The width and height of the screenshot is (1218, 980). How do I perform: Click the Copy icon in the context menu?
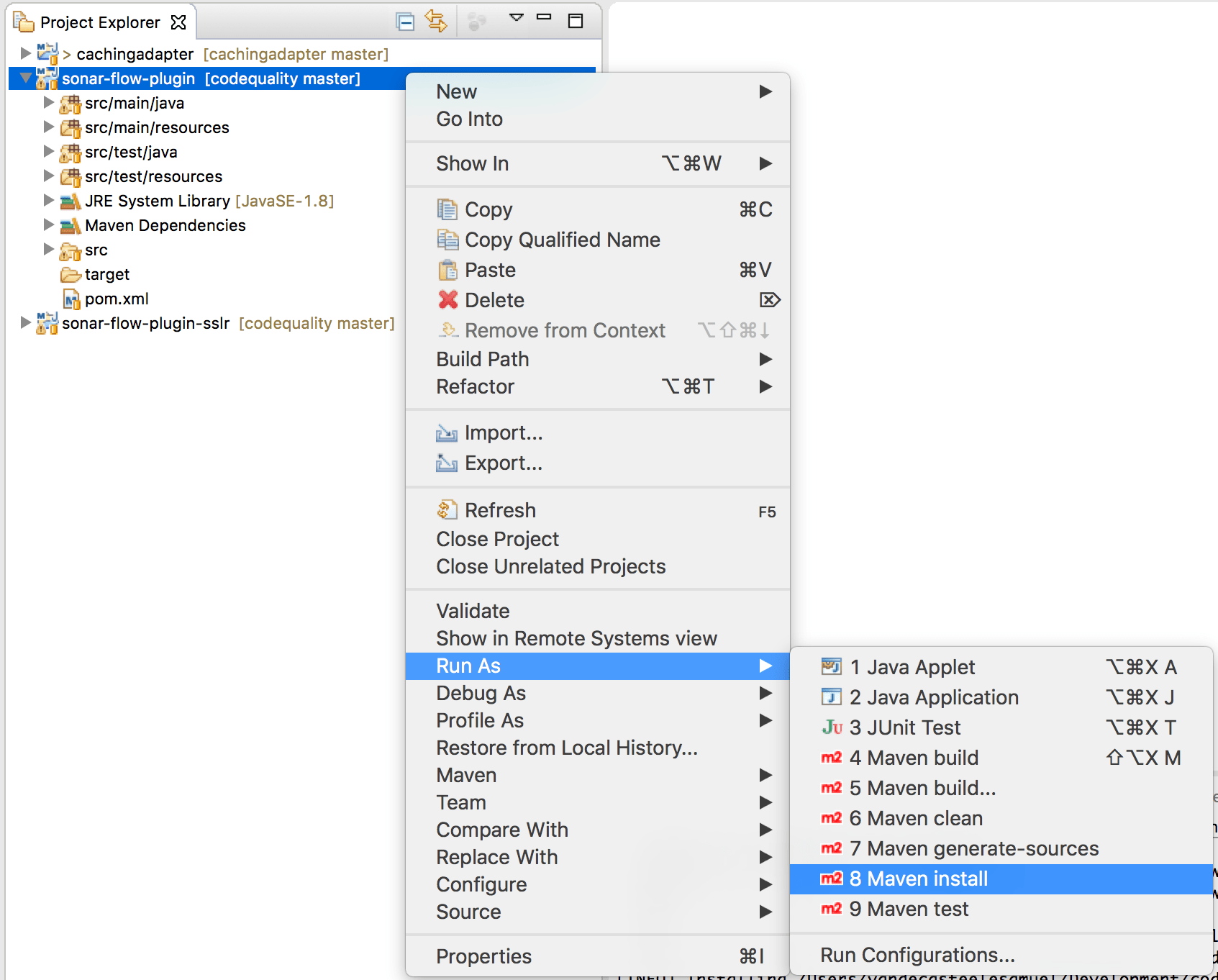447,209
